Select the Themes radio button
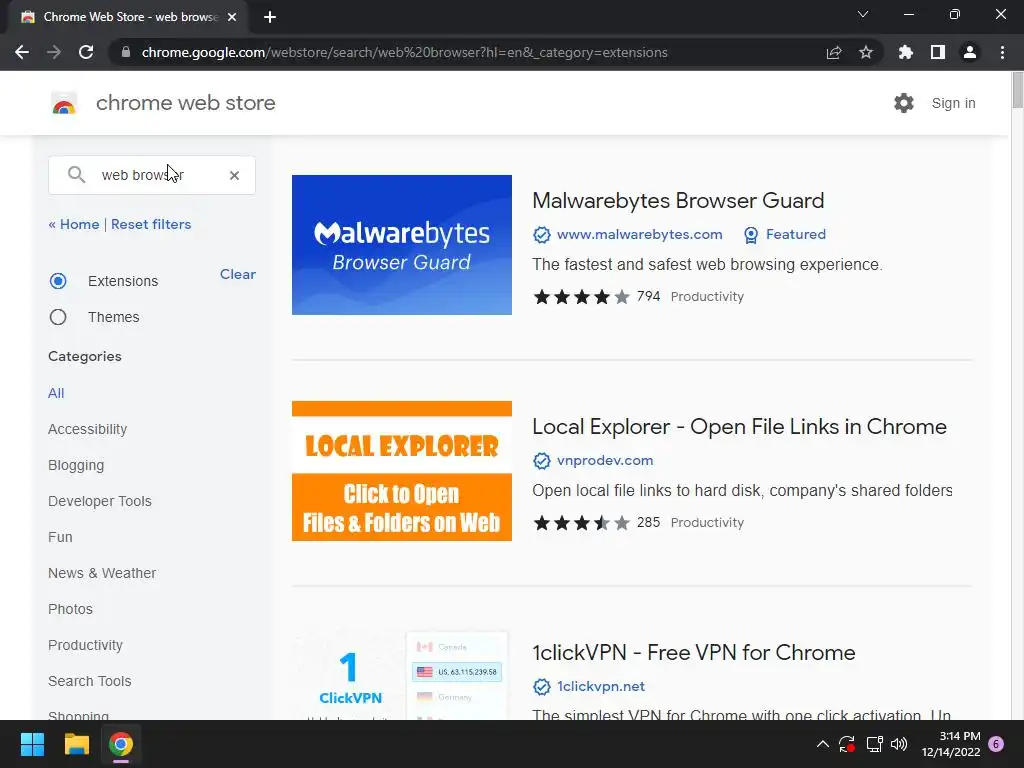Viewport: 1024px width, 768px height. coord(58,317)
